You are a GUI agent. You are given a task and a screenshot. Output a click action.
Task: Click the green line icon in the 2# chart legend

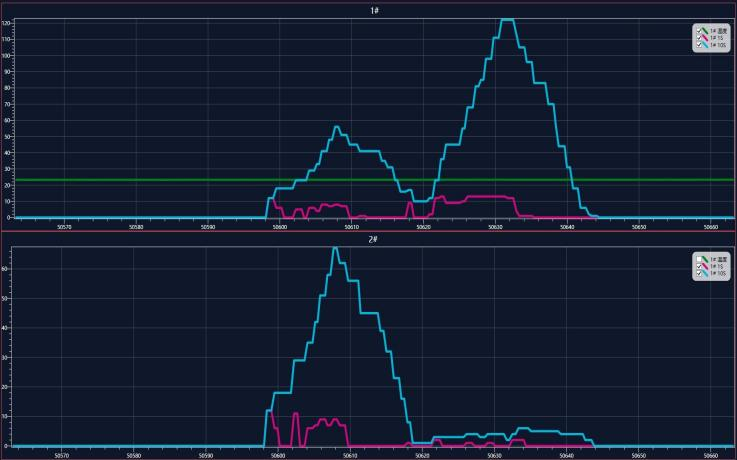pyautogui.click(x=707, y=259)
